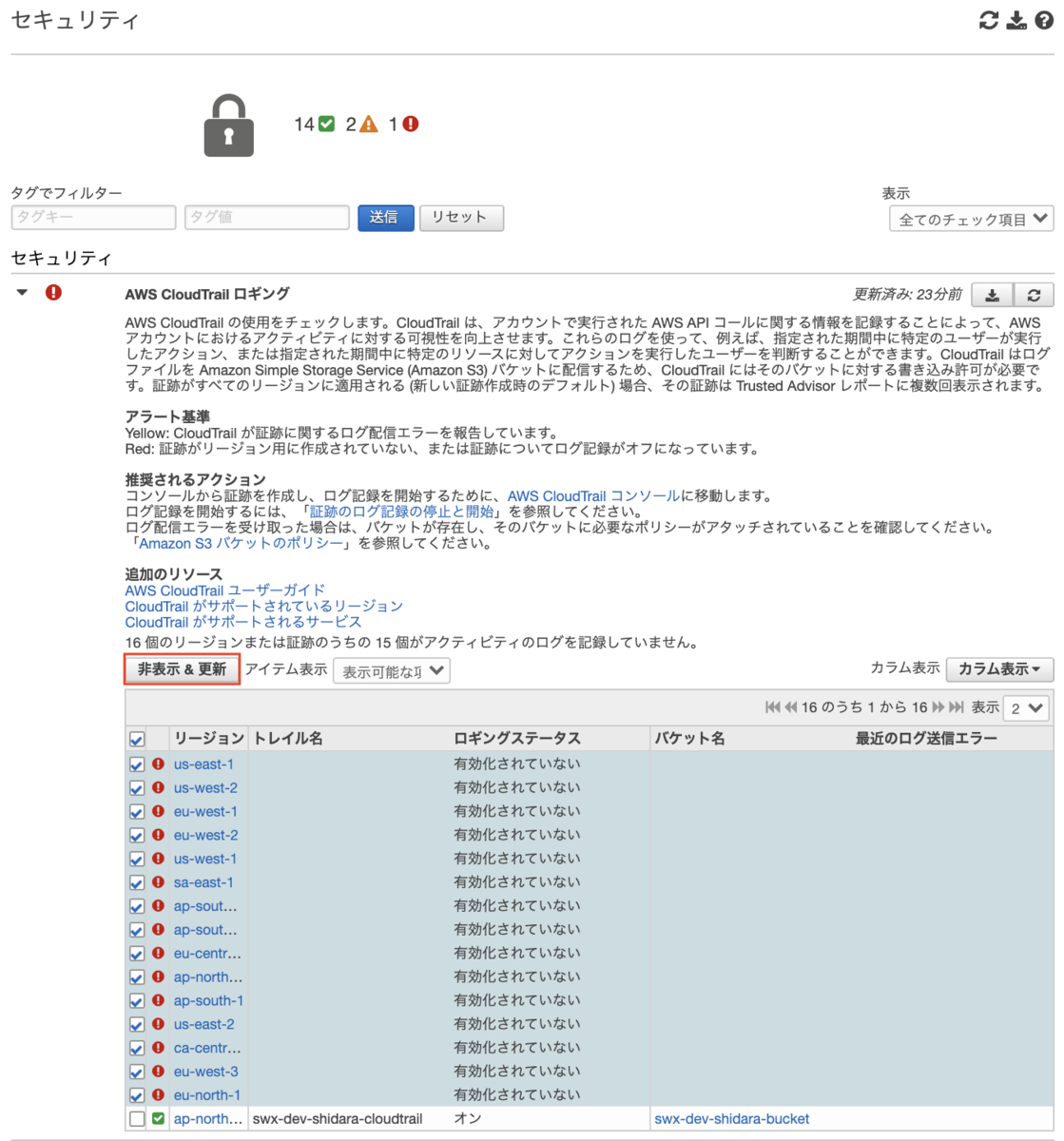The height and width of the screenshot is (1141, 1064).
Task: Click the red alert icon beside AWS CloudTrail ロギング
Action: click(x=53, y=293)
